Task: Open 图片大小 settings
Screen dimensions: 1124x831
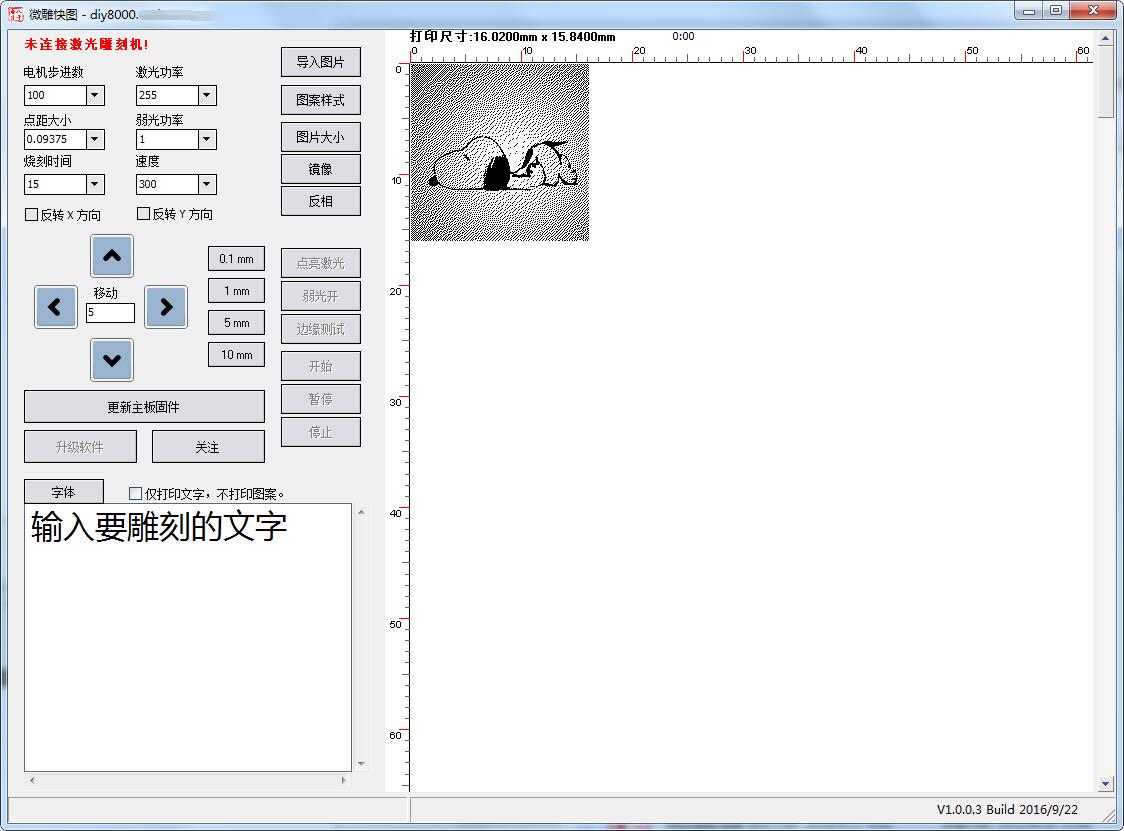Action: [320, 137]
